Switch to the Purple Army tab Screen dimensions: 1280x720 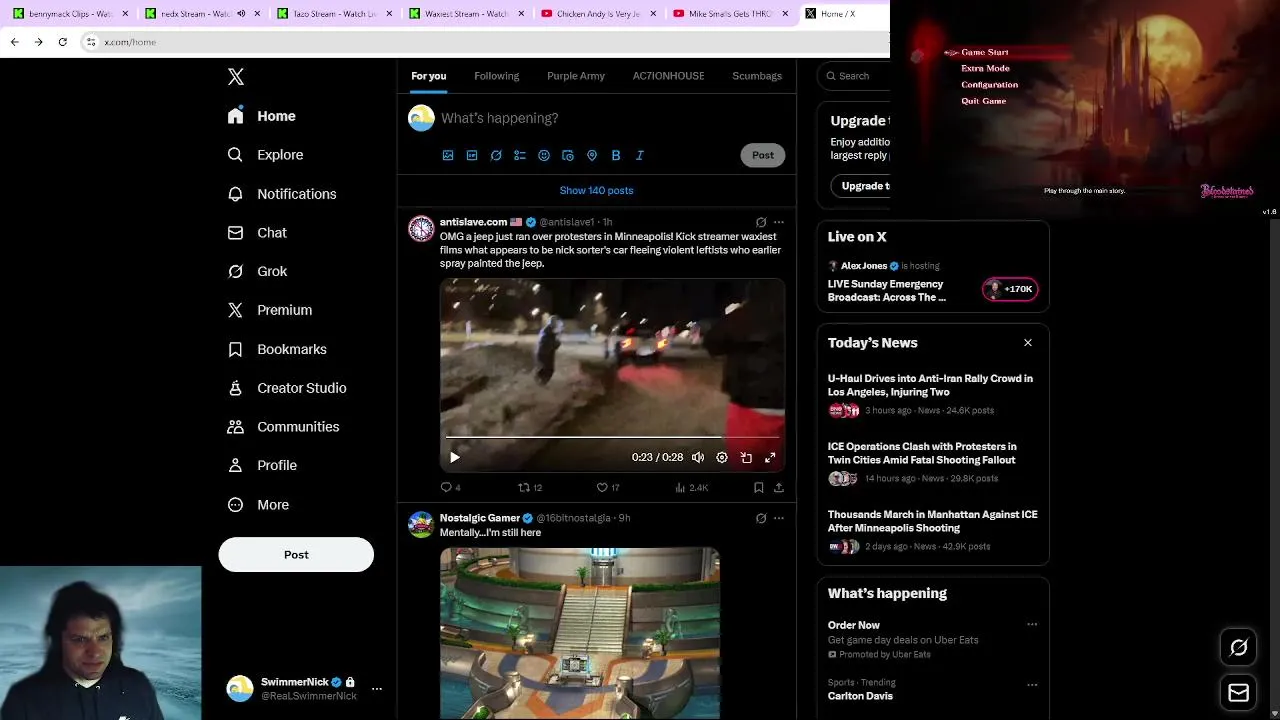pyautogui.click(x=576, y=76)
